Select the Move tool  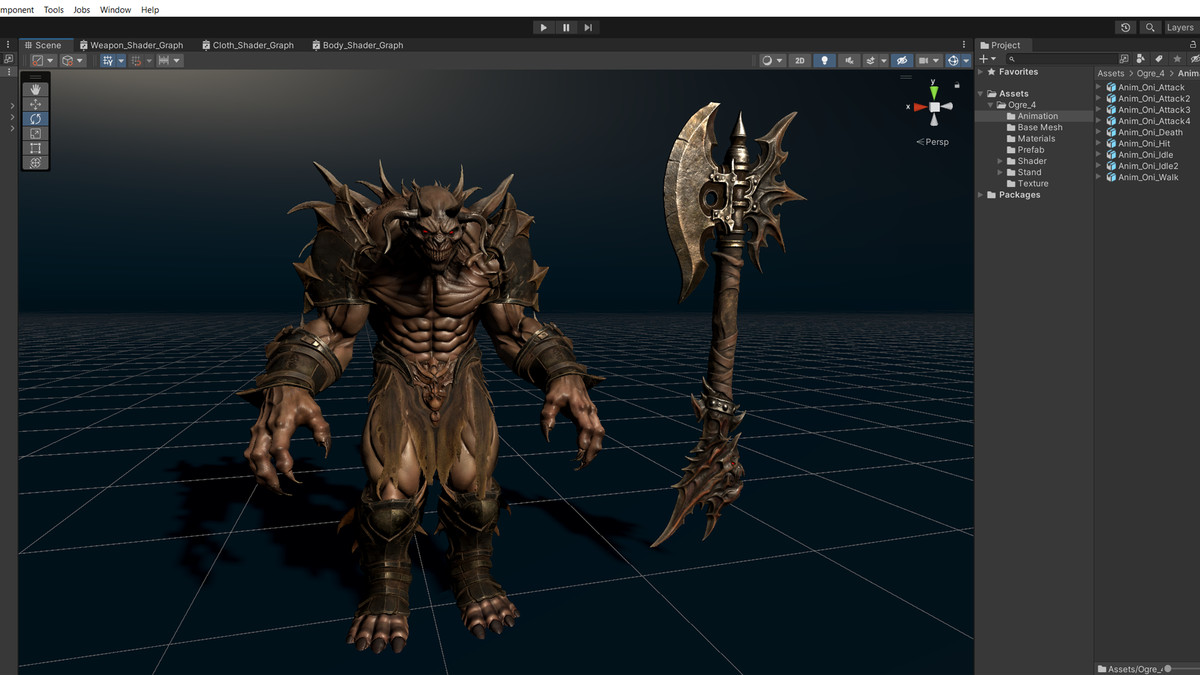click(35, 104)
